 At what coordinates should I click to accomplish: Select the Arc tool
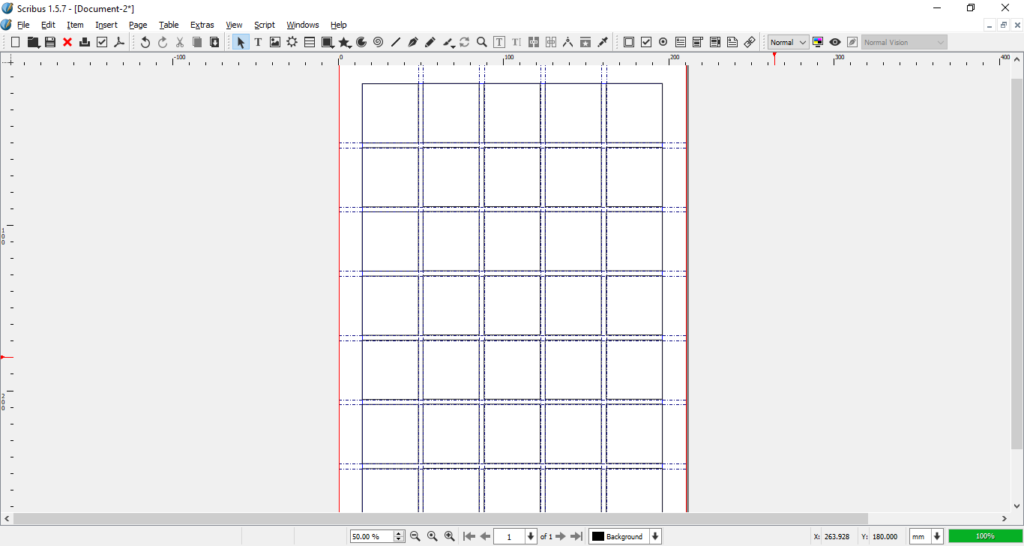(x=361, y=42)
